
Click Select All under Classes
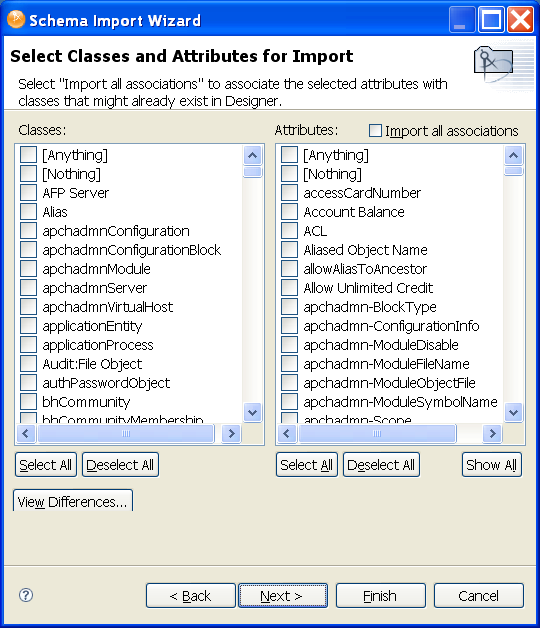point(46,465)
